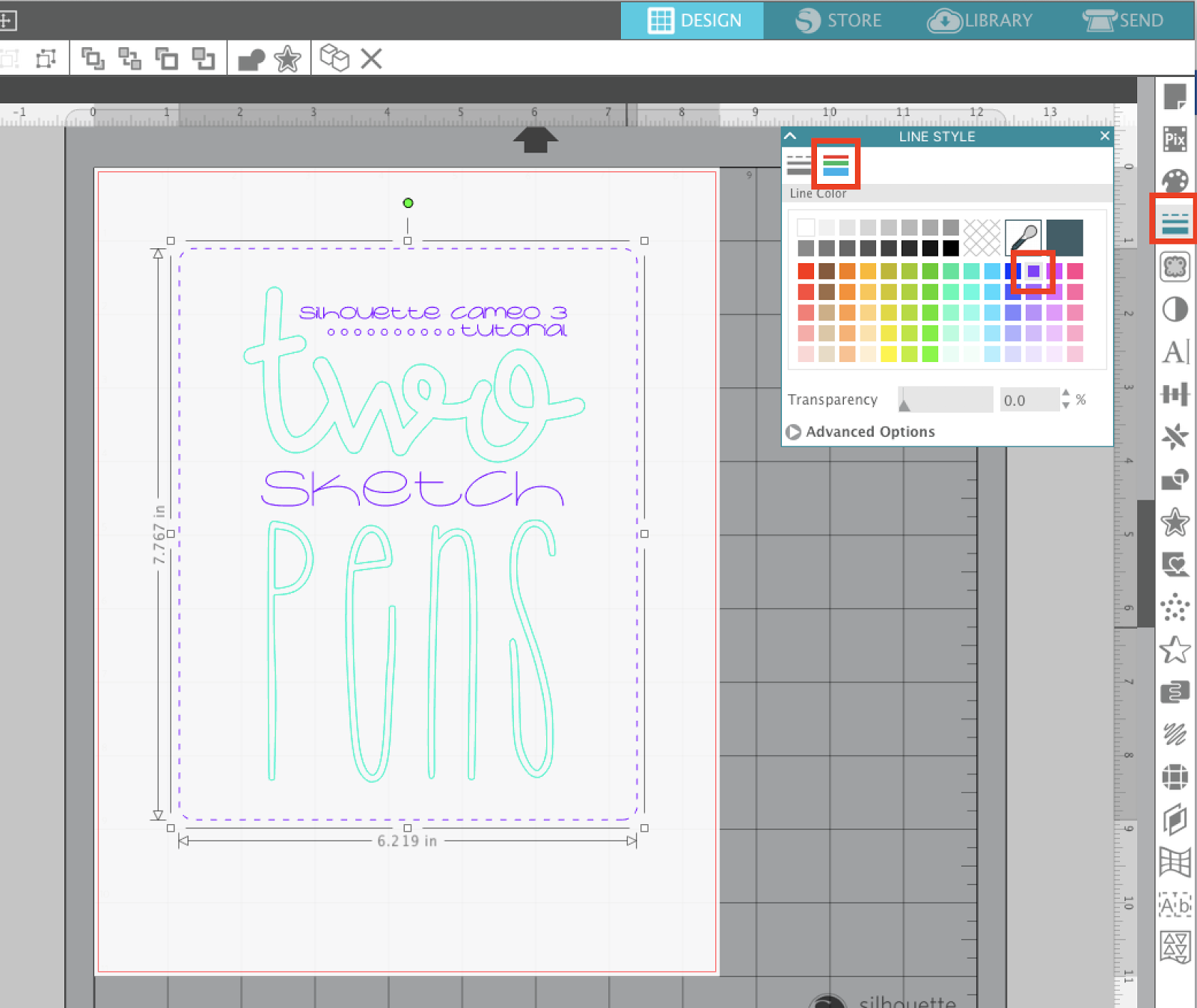Open the Offset panel with the star icon
Screen dimensions: 1197x1008
pos(1175,523)
